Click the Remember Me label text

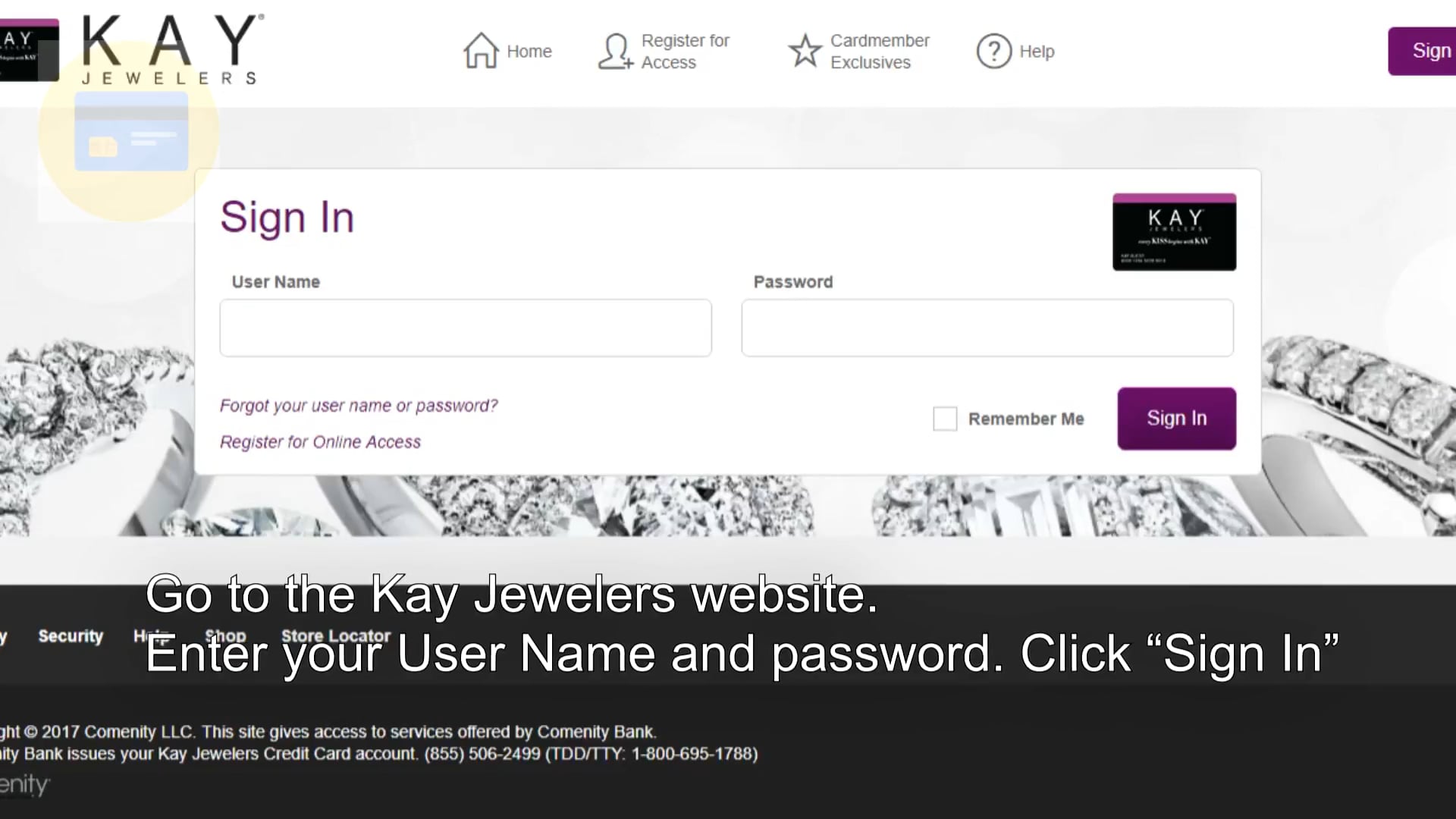tap(1026, 419)
